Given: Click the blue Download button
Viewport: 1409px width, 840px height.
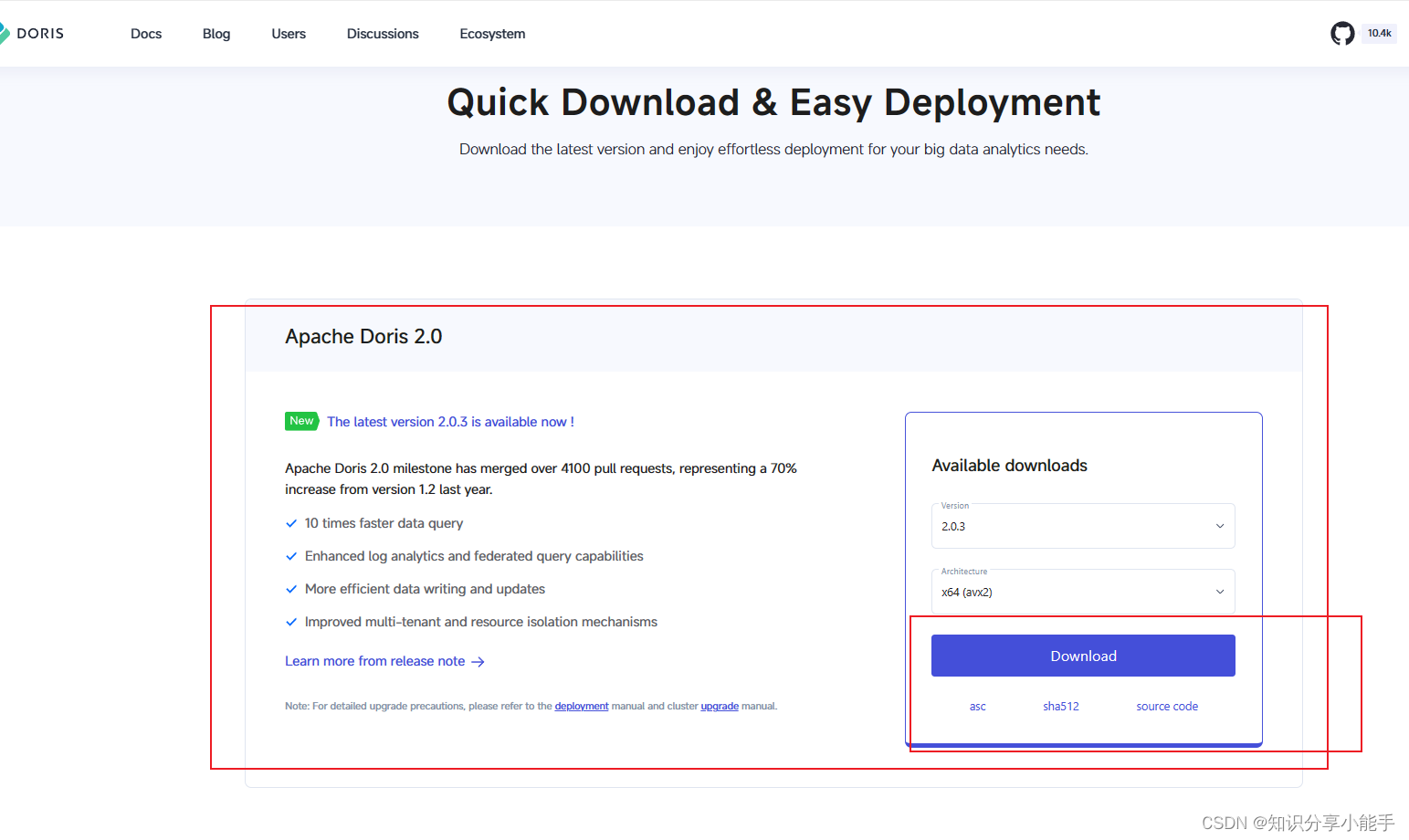Looking at the screenshot, I should tap(1083, 656).
